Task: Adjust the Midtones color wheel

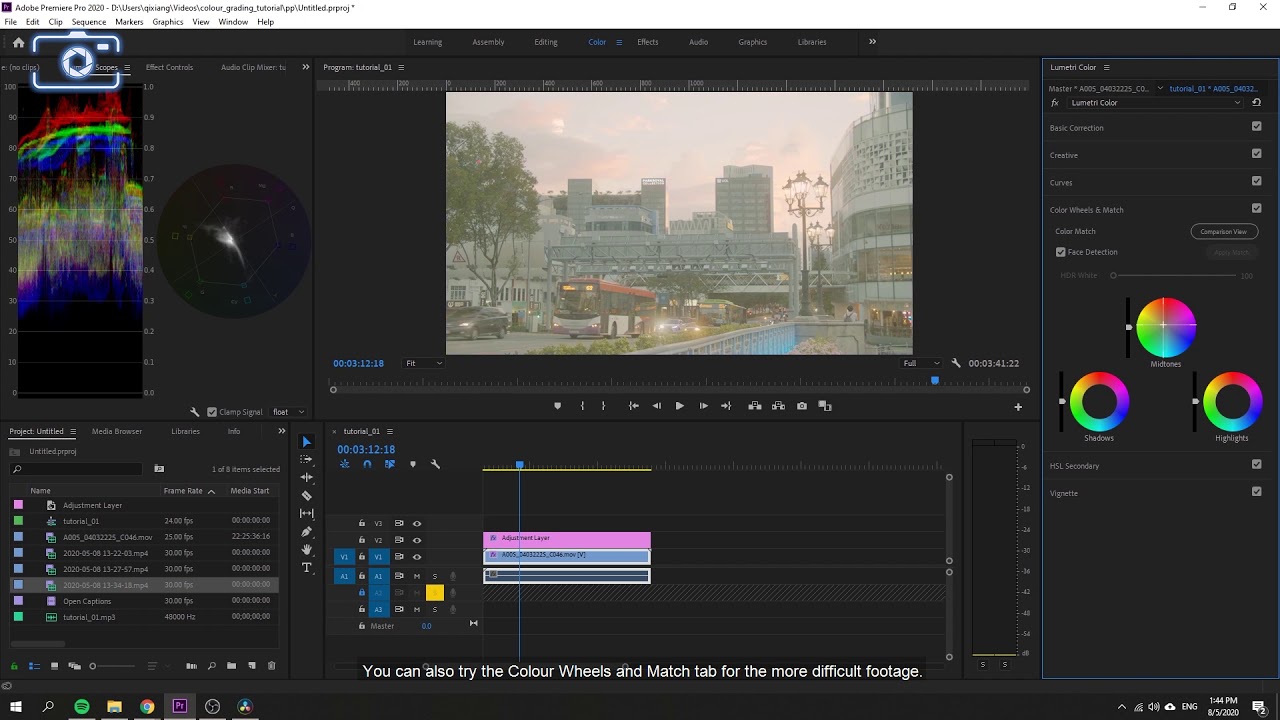Action: pyautogui.click(x=1166, y=327)
